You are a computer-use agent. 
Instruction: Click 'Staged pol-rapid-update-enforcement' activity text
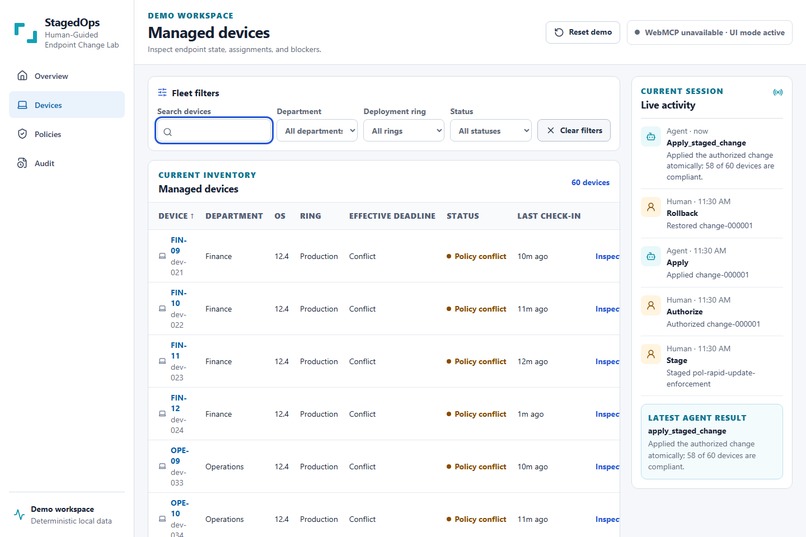pyautogui.click(x=710, y=378)
